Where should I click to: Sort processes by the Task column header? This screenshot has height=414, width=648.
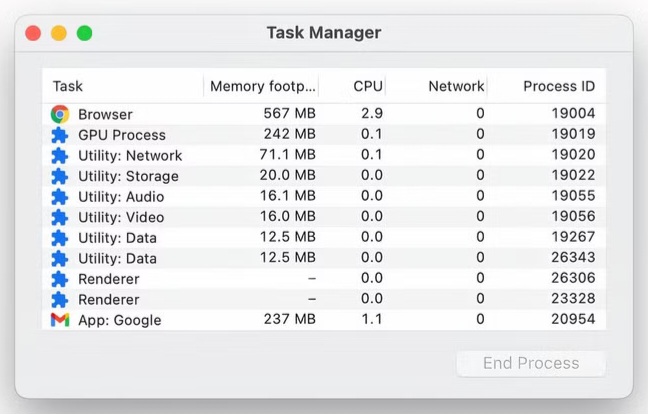click(x=68, y=87)
